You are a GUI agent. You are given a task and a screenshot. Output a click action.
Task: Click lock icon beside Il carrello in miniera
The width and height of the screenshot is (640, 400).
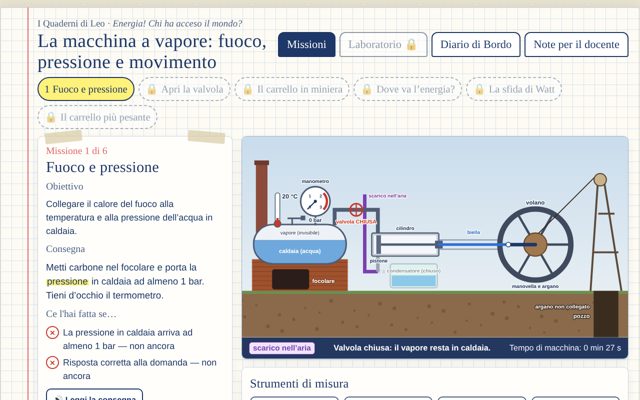(248, 89)
